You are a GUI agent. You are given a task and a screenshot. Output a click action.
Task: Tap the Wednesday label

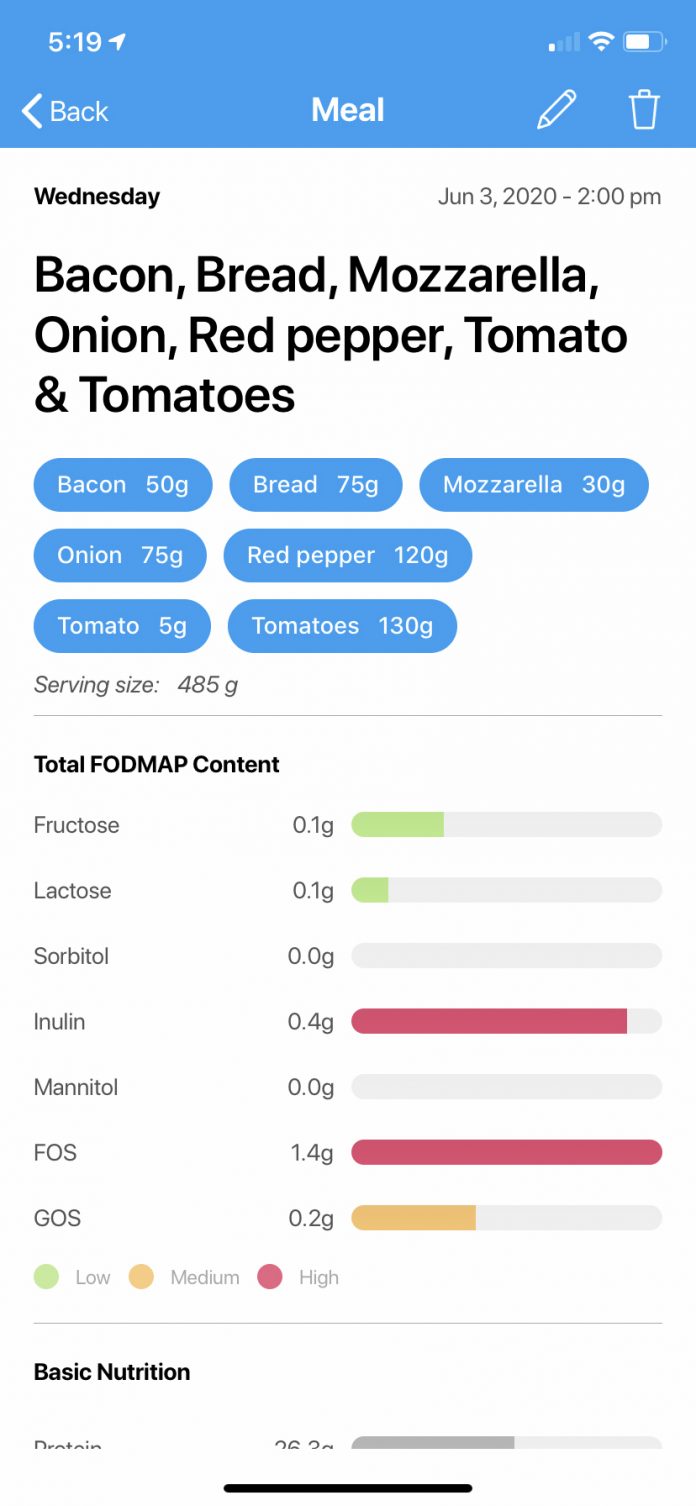coord(96,196)
